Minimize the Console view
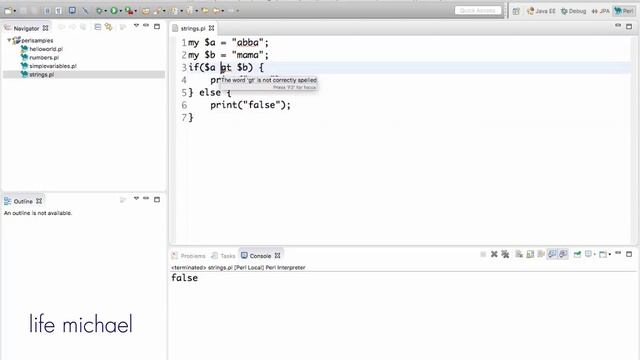Screen dimensions: 640x360 [618, 253]
